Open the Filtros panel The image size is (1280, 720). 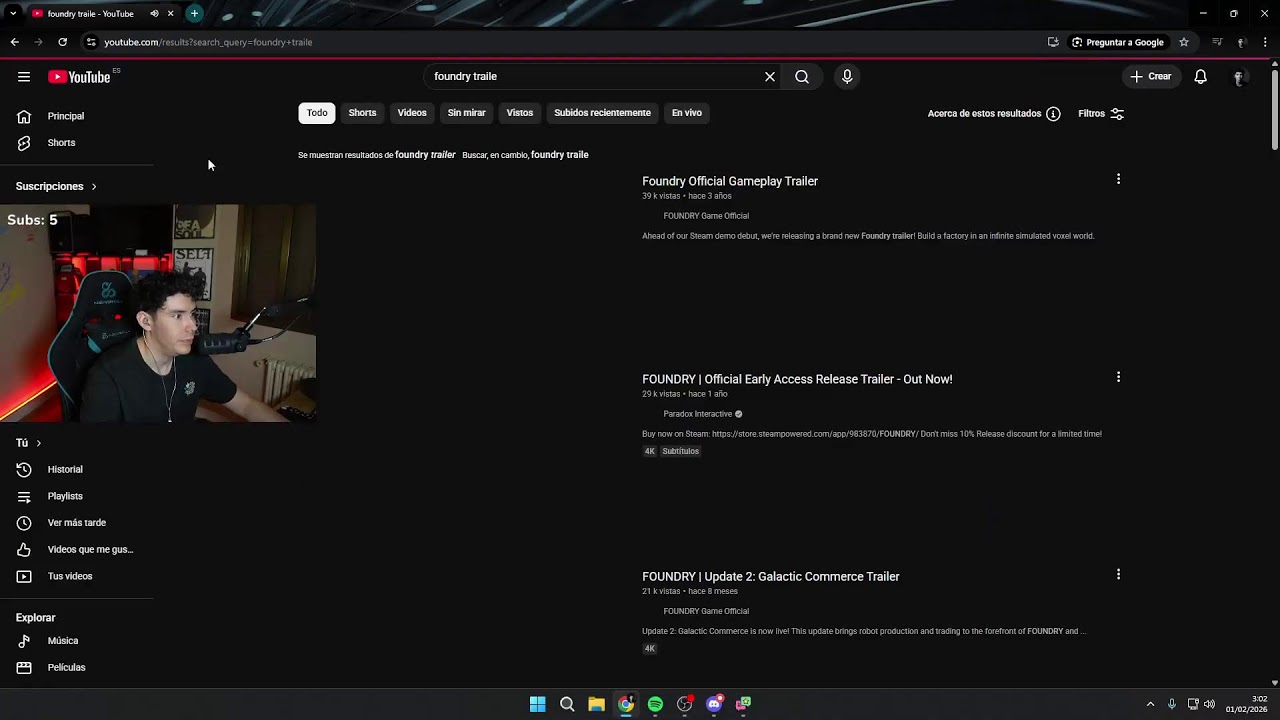coord(1101,114)
